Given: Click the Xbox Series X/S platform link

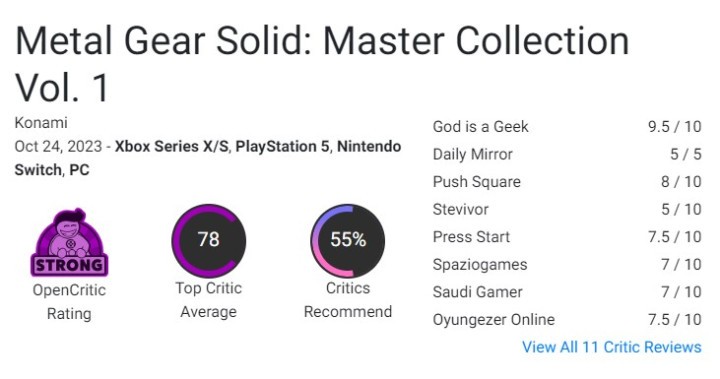Looking at the screenshot, I should coord(172,147).
